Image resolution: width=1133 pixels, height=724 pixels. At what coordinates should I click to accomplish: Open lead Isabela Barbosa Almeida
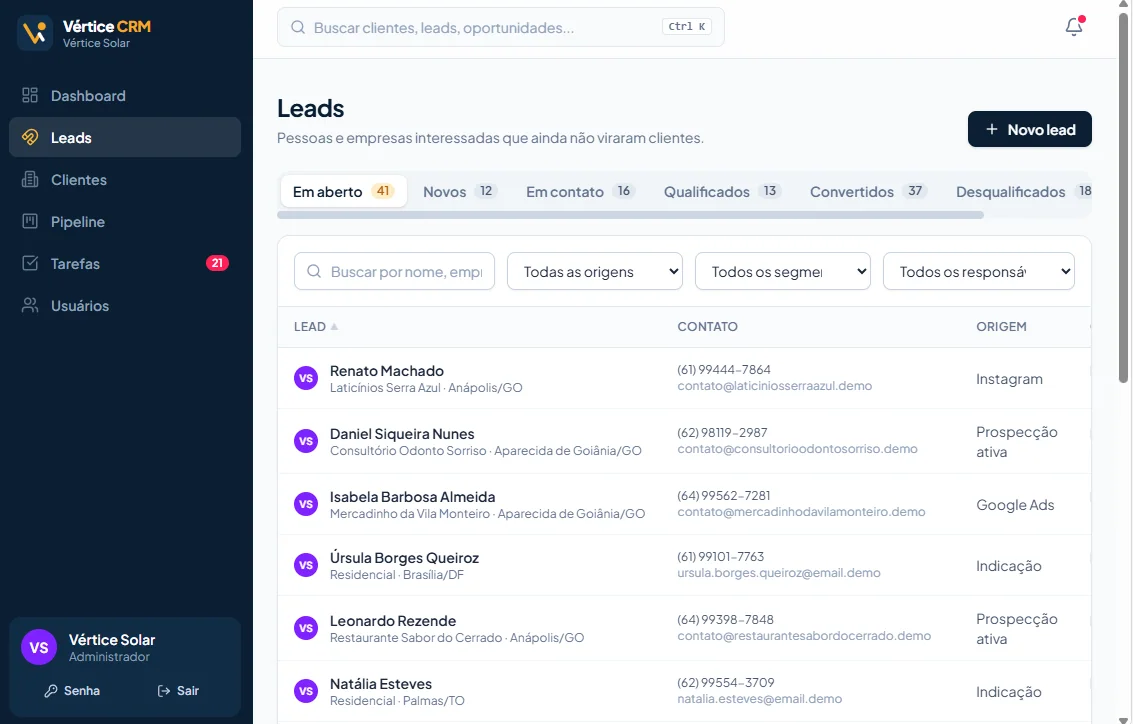point(413,496)
